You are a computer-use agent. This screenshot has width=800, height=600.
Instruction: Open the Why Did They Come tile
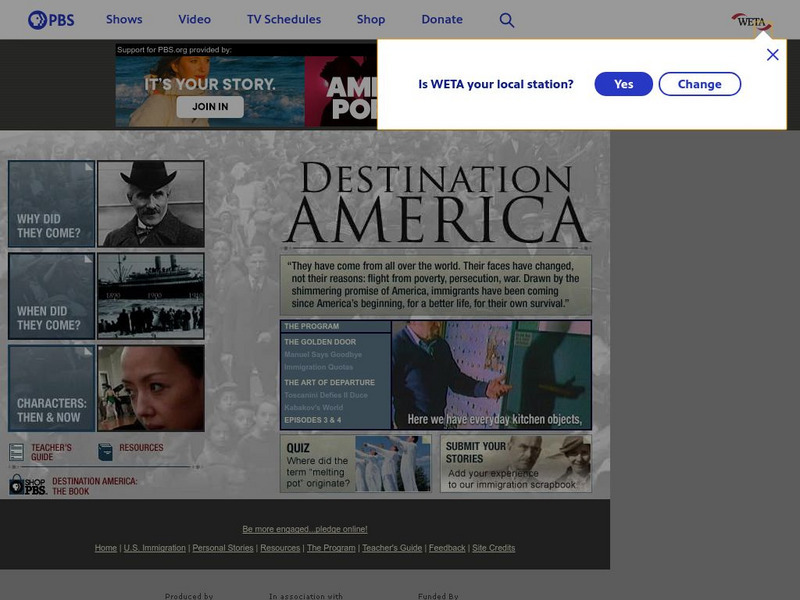pyautogui.click(x=51, y=204)
